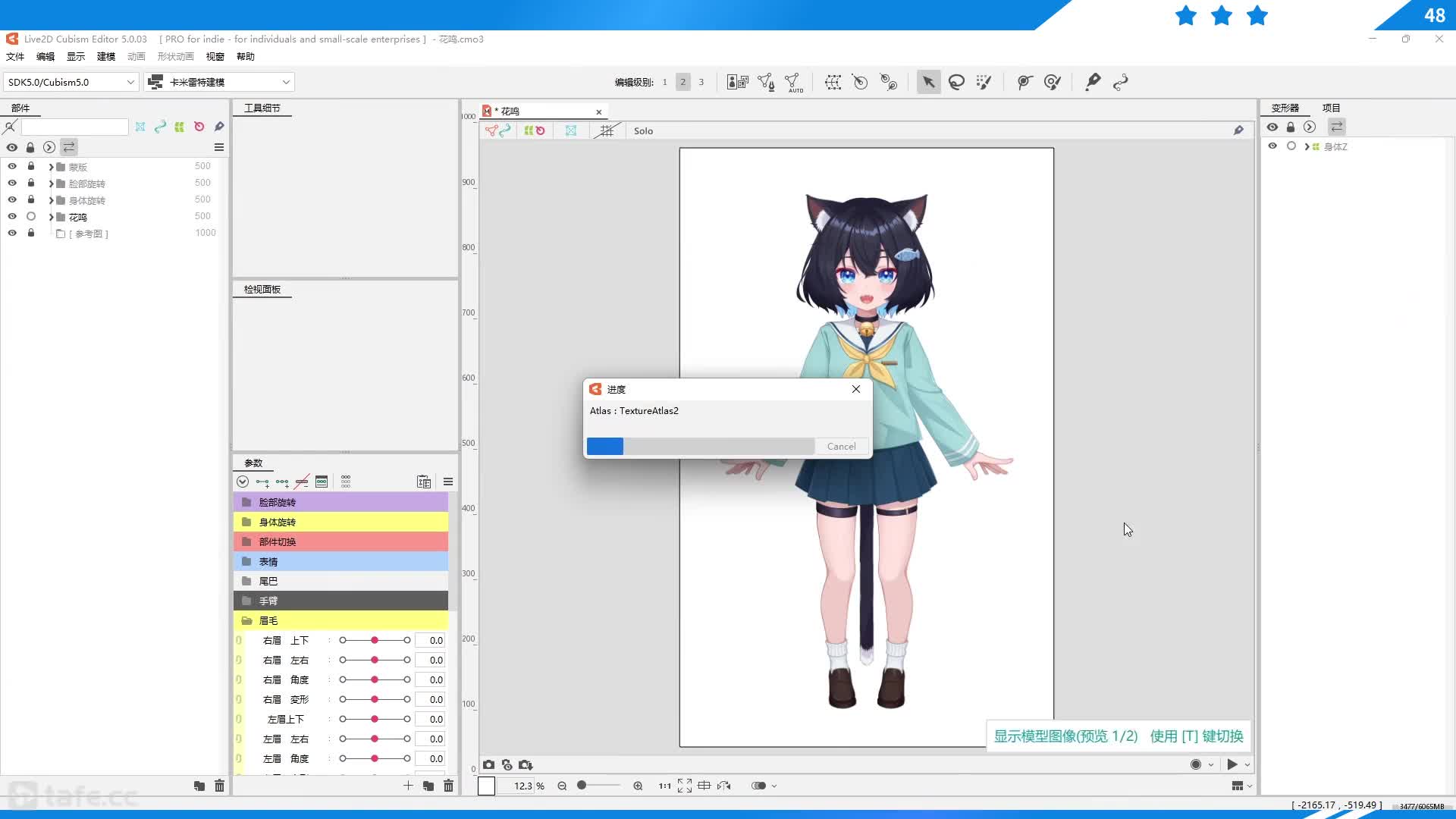Click the delete keys parameter icon
The image size is (1456, 819).
click(x=302, y=482)
